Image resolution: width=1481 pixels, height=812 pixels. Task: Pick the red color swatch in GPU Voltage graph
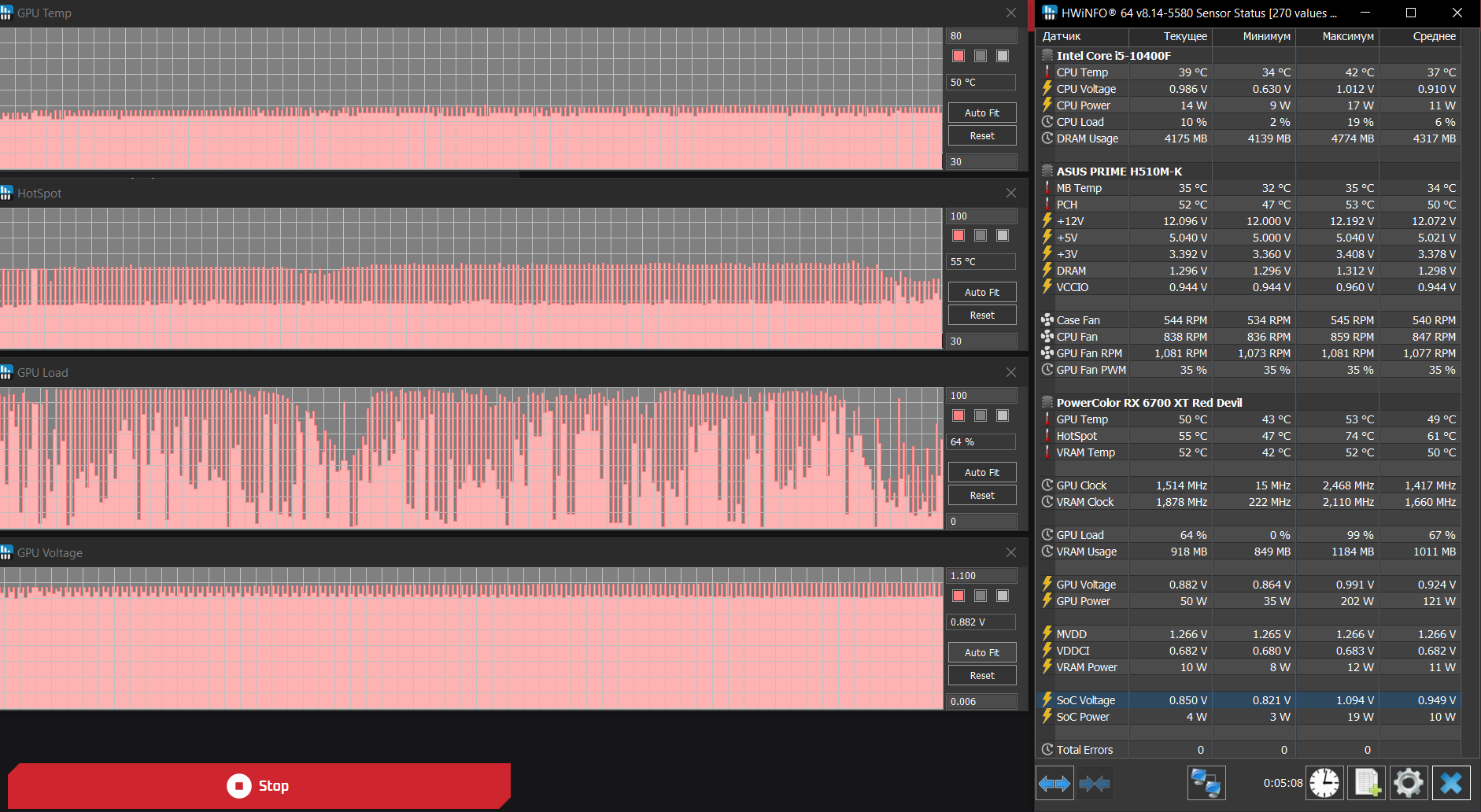point(958,596)
